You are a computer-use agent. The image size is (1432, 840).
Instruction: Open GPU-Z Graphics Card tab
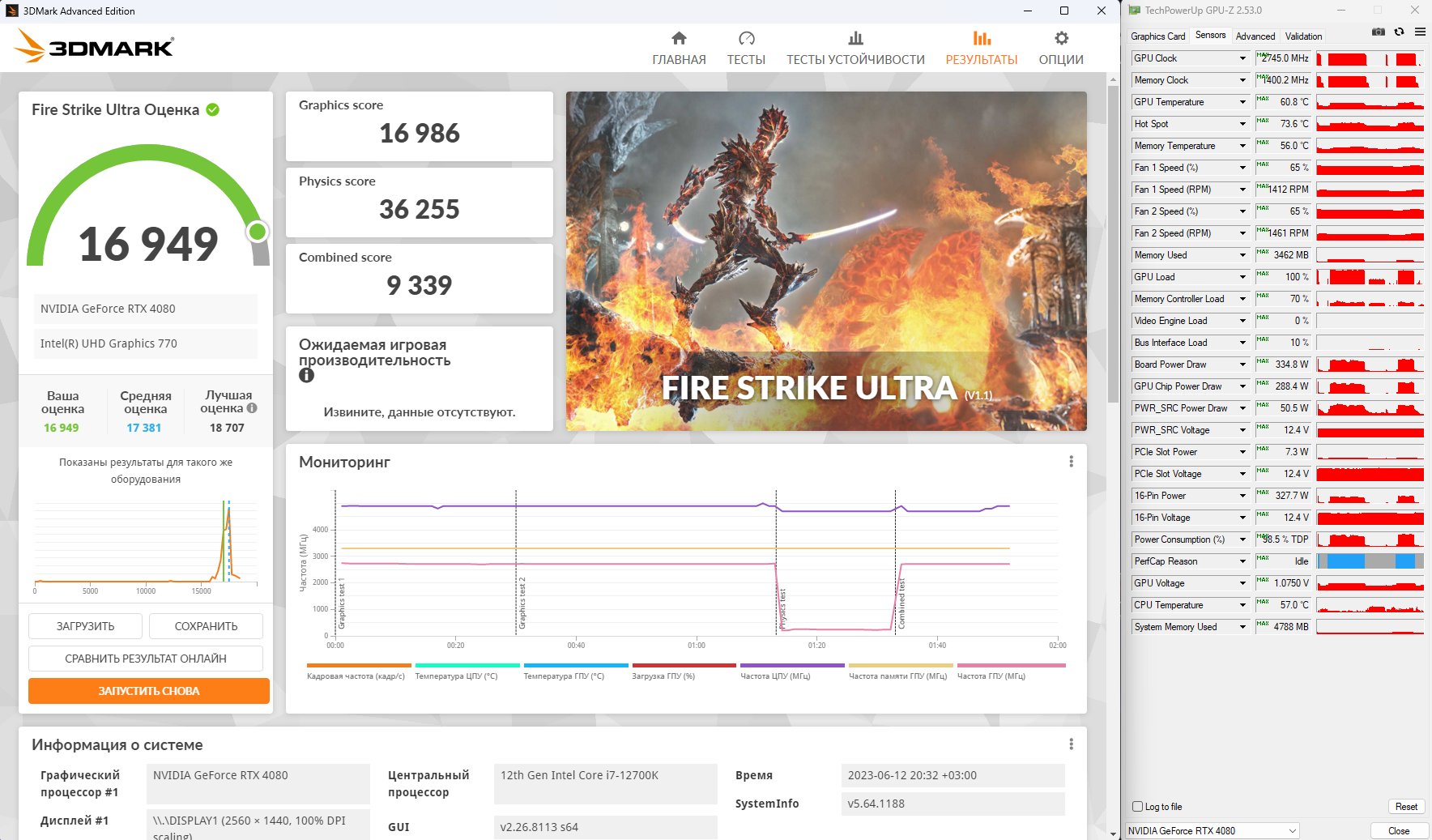point(1157,36)
